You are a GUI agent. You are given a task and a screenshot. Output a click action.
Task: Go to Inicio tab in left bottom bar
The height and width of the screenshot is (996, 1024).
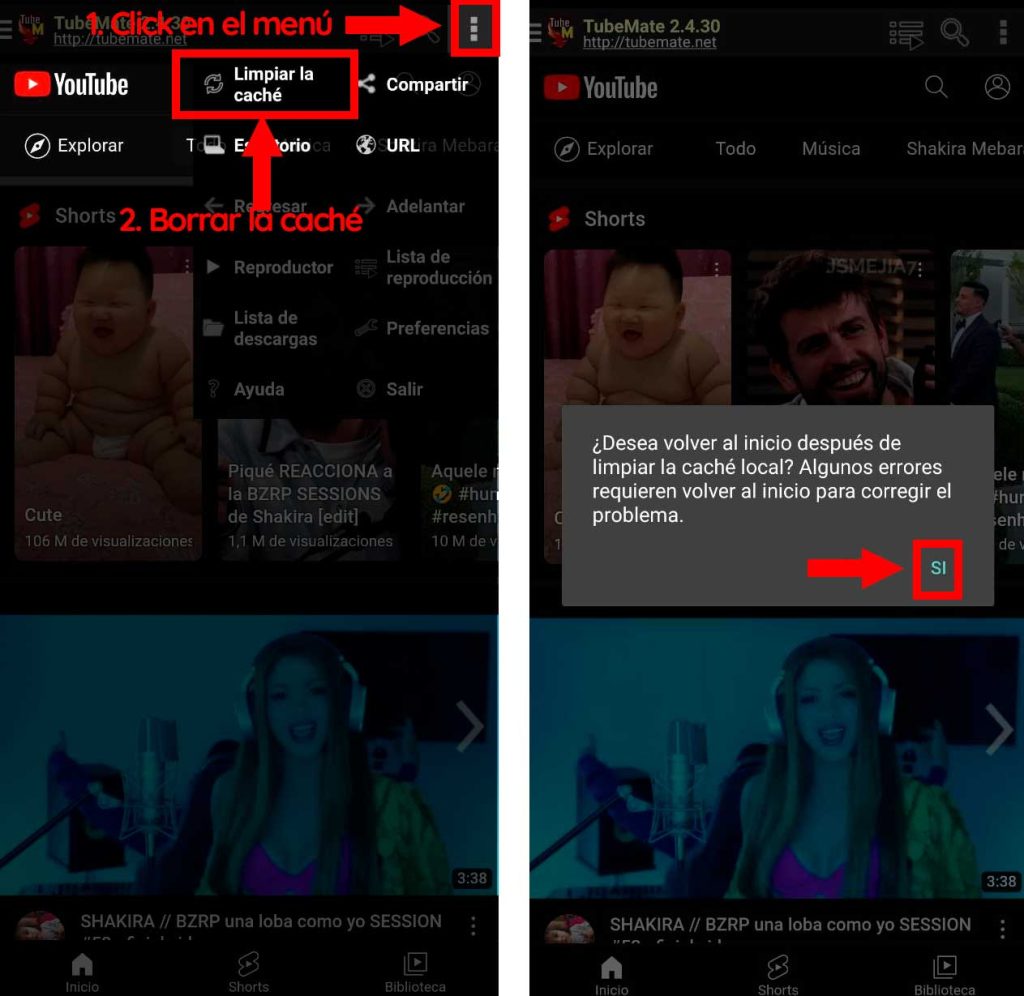[x=82, y=972]
